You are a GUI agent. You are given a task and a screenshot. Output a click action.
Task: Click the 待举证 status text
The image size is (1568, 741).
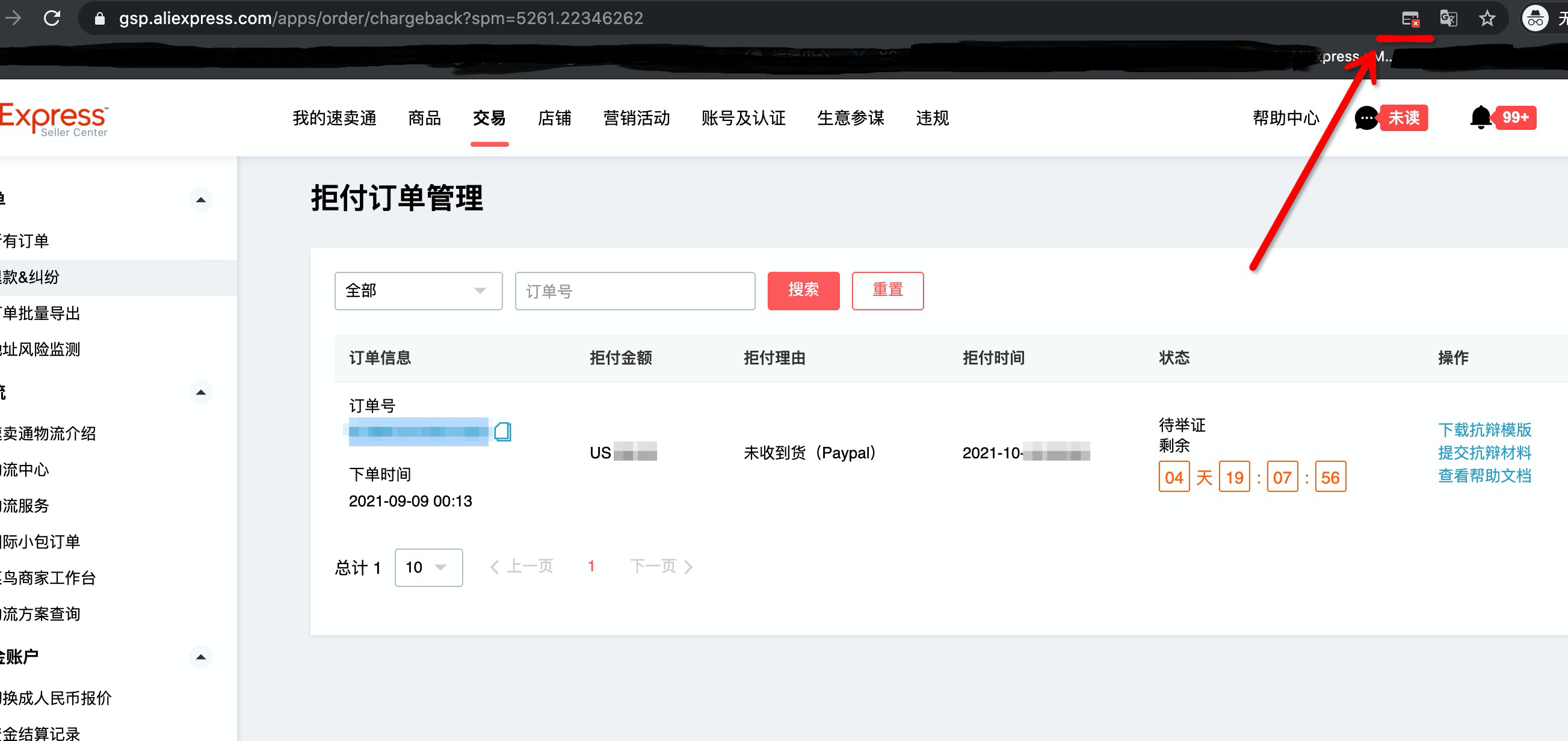(1182, 425)
